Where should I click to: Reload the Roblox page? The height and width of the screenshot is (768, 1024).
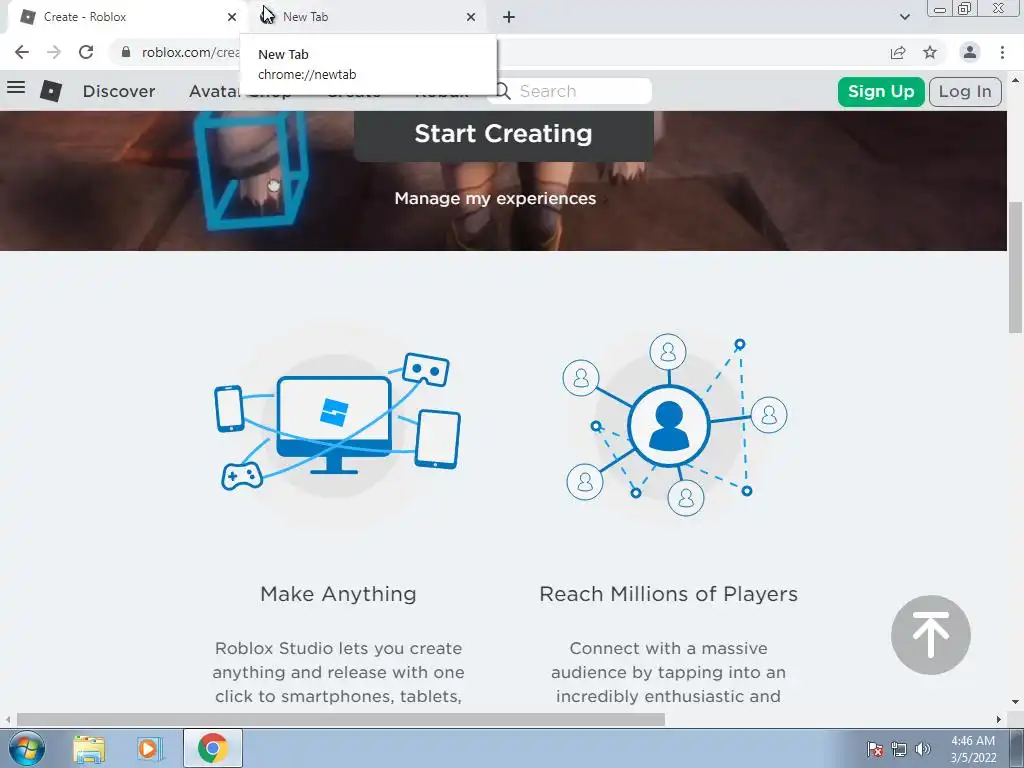(x=86, y=52)
